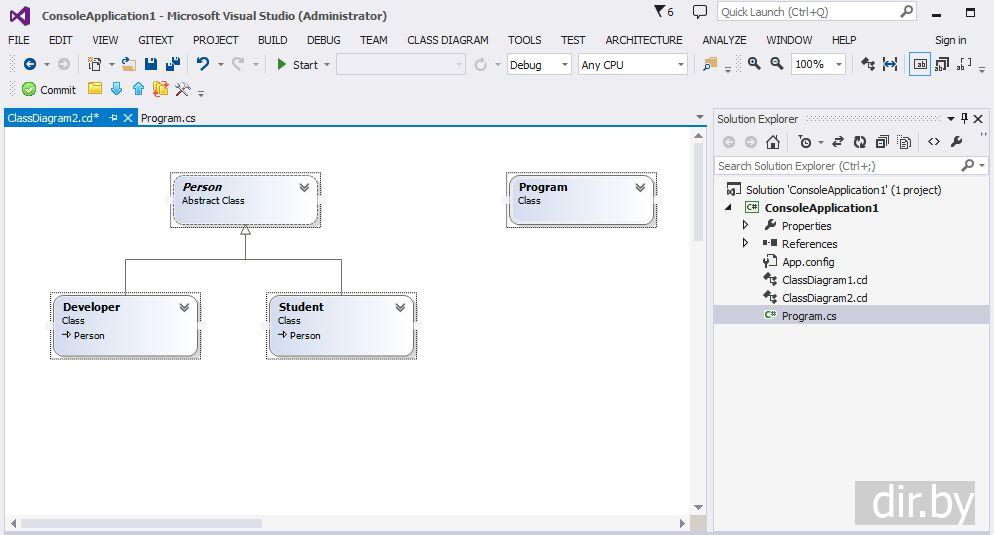The width and height of the screenshot is (994, 535).
Task: Open the Debug configuration dropdown
Action: coord(539,64)
